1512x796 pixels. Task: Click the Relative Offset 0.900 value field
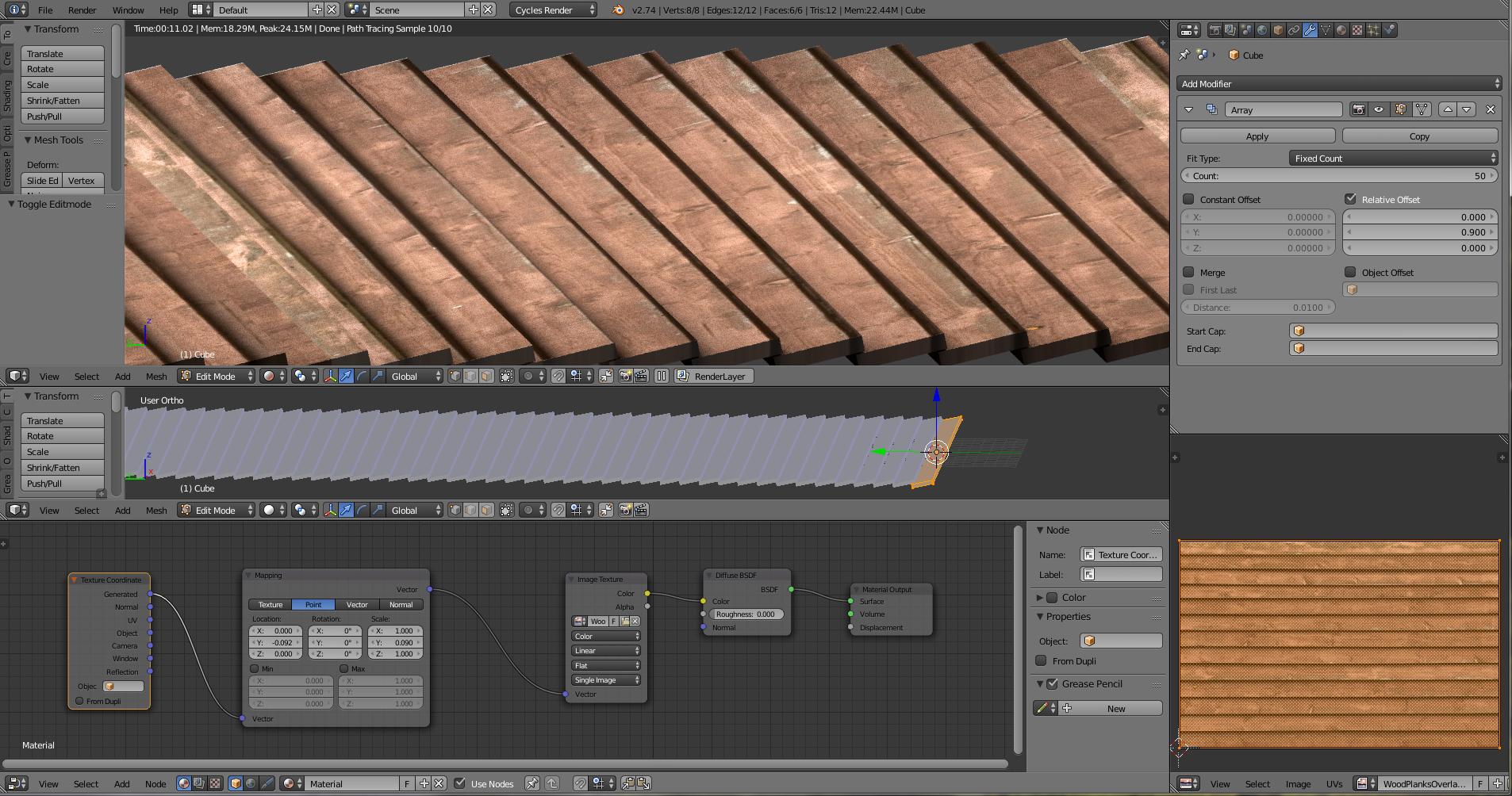[x=1420, y=232]
